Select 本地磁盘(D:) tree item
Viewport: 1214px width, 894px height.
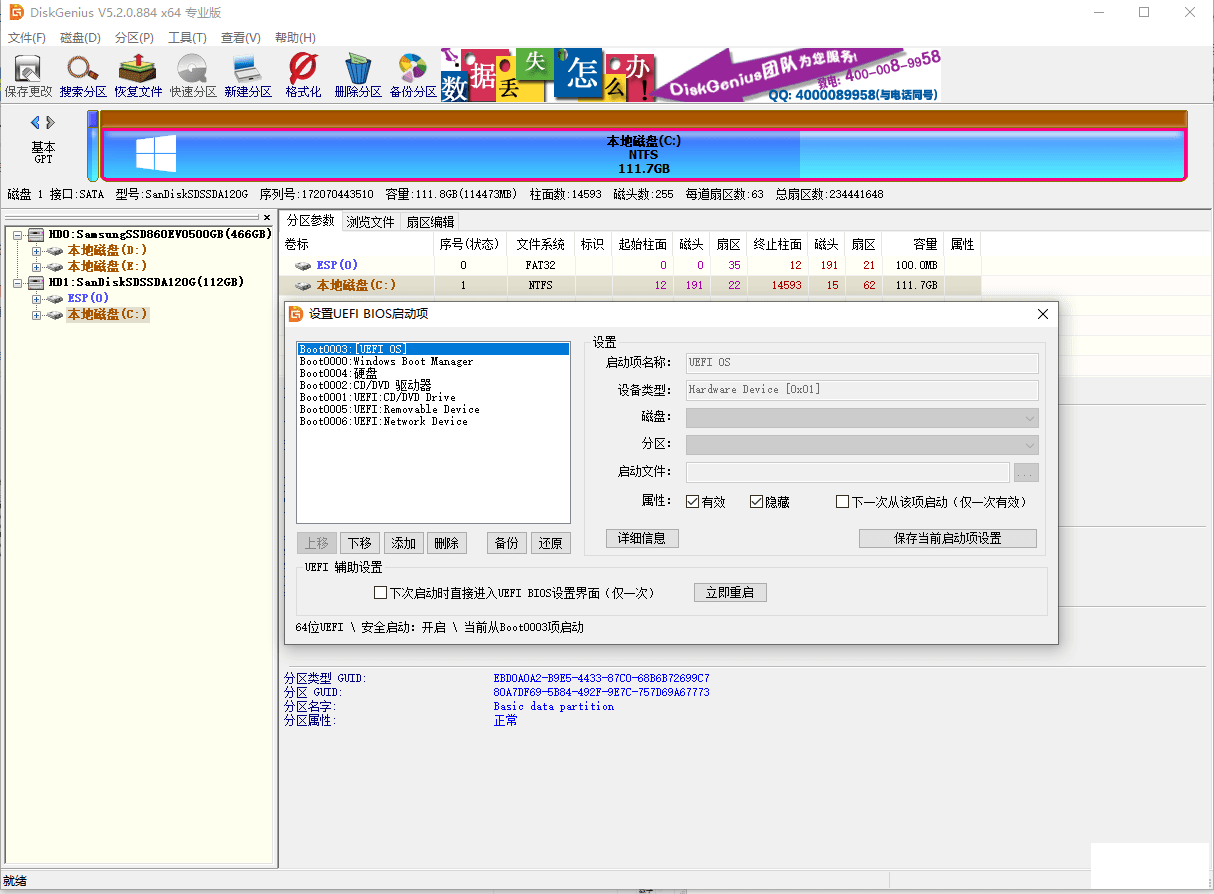107,250
